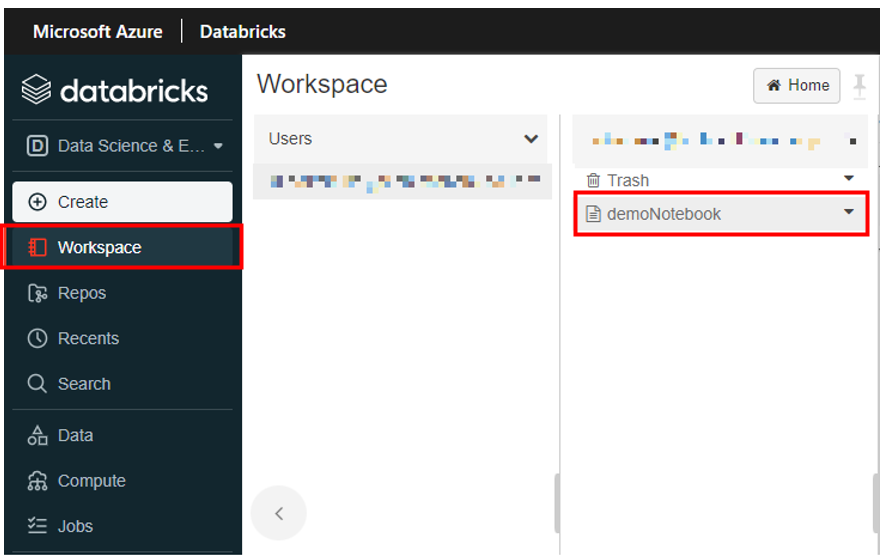
Task: Collapse the panel with left chevron button
Action: [x=278, y=514]
